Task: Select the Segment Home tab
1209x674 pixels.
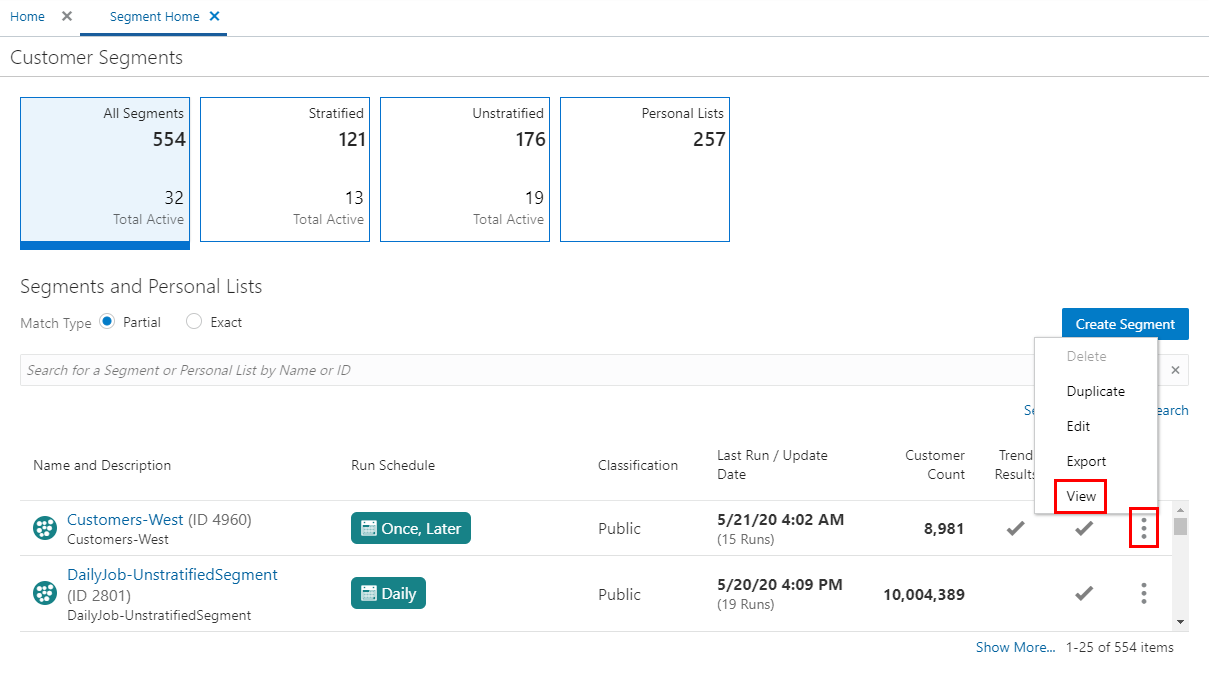Action: [x=154, y=17]
